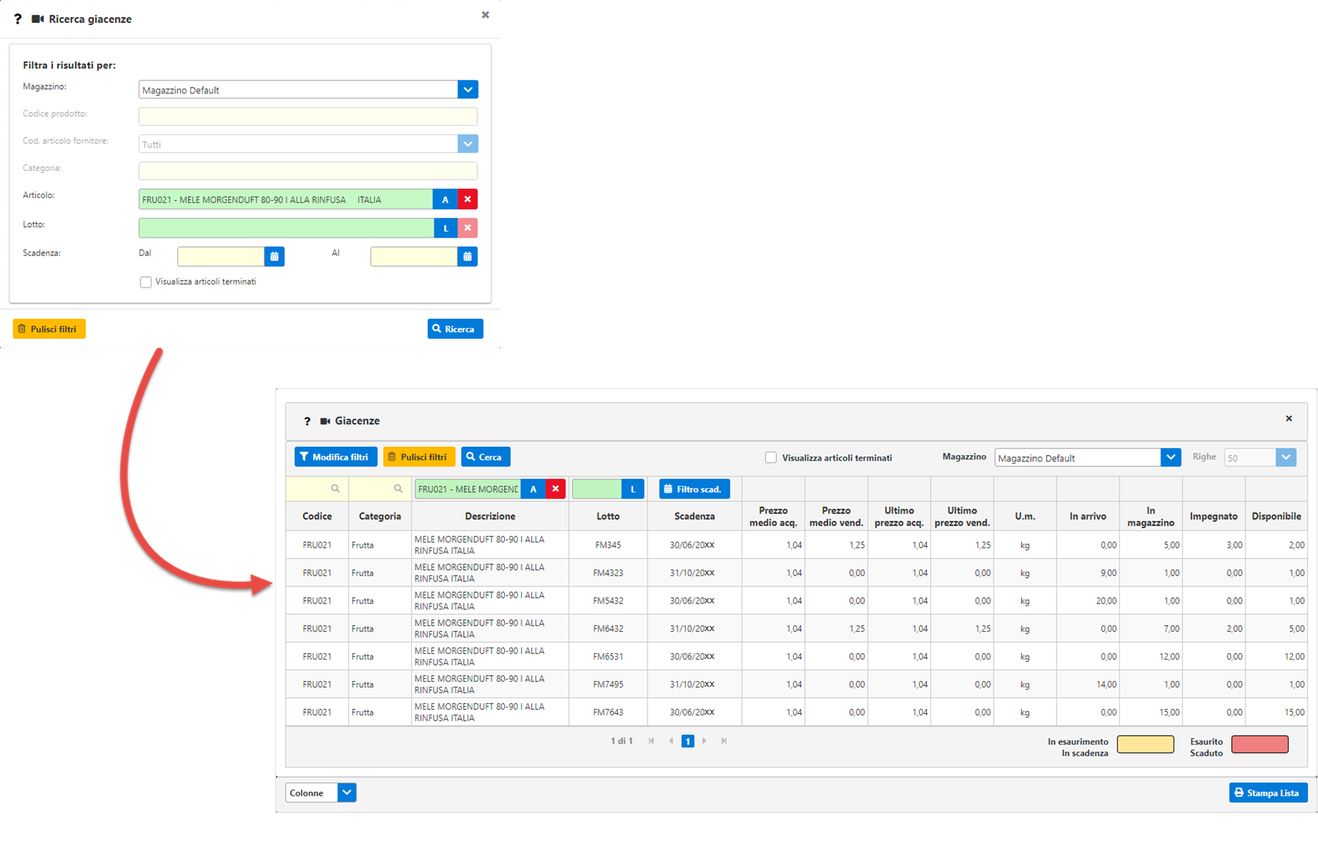Select lot FM7495 cell

[x=608, y=684]
